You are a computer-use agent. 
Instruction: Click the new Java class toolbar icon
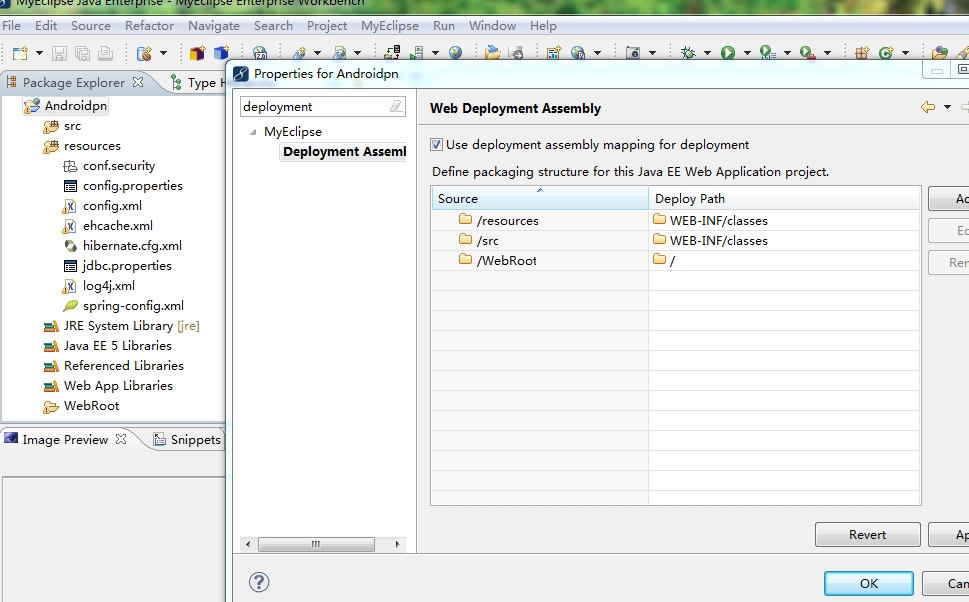[886, 53]
